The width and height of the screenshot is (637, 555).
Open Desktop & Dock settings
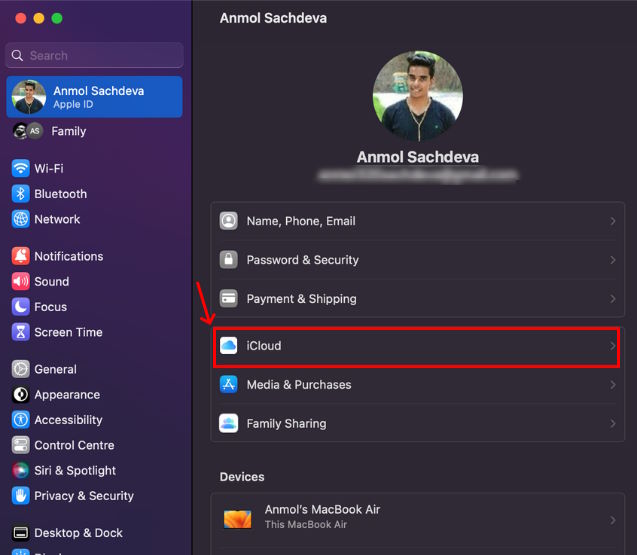tap(94, 533)
